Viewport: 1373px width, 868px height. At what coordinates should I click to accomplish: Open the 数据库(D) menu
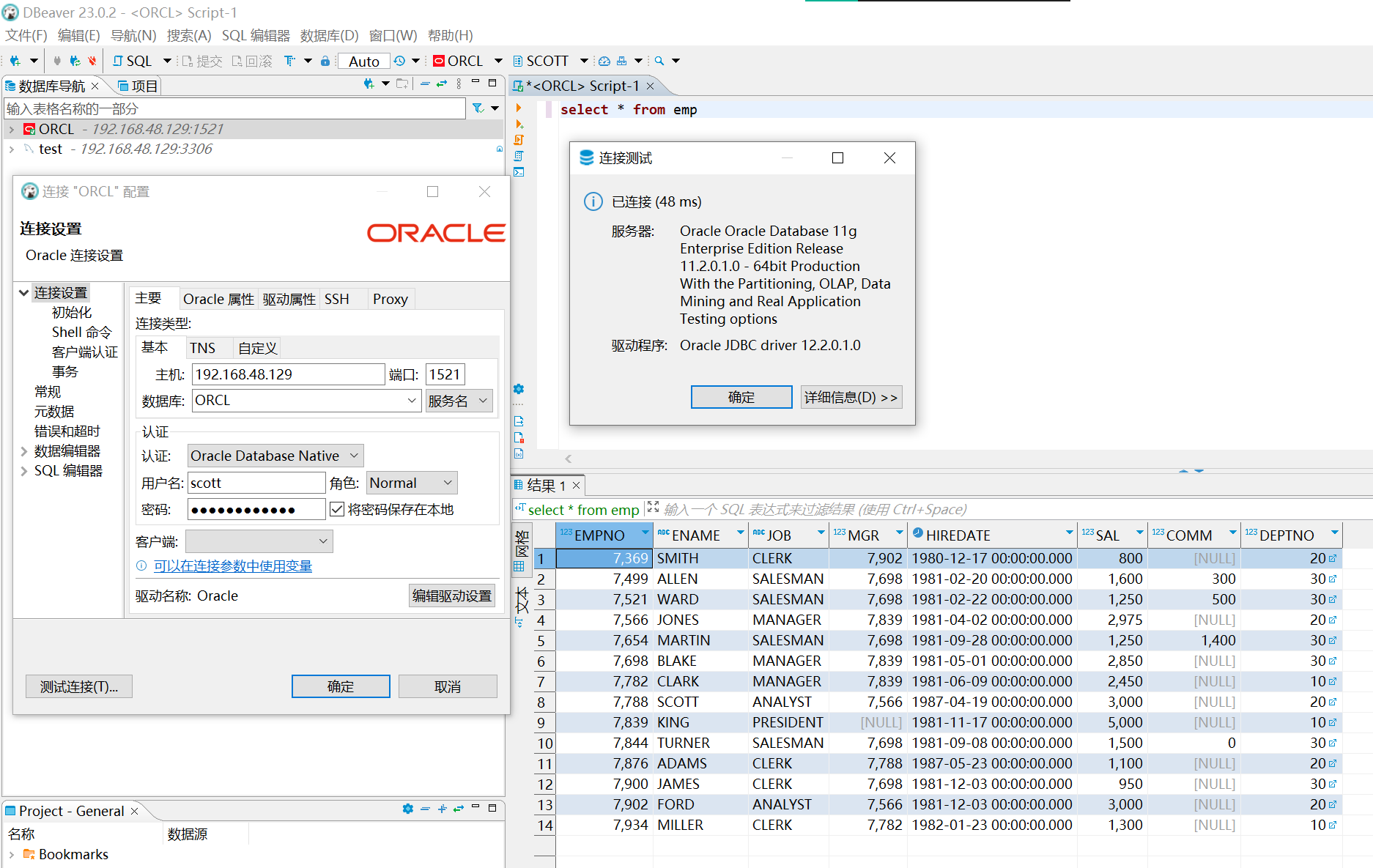click(329, 35)
